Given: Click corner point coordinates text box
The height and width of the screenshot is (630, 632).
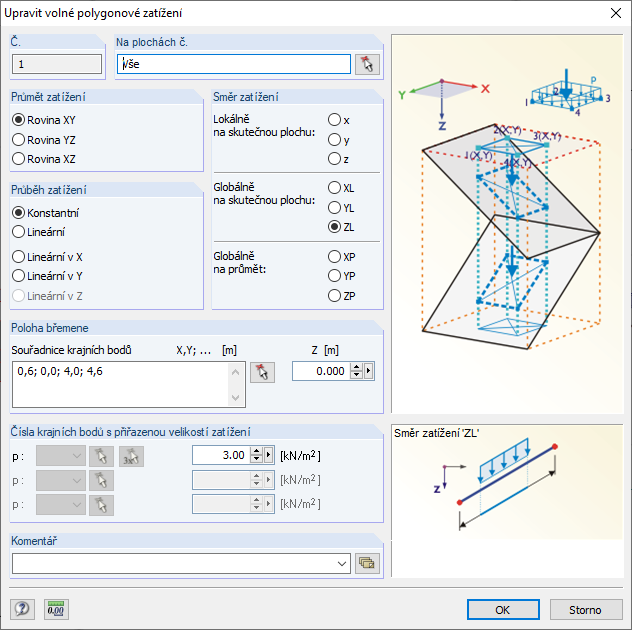Looking at the screenshot, I should [129, 385].
